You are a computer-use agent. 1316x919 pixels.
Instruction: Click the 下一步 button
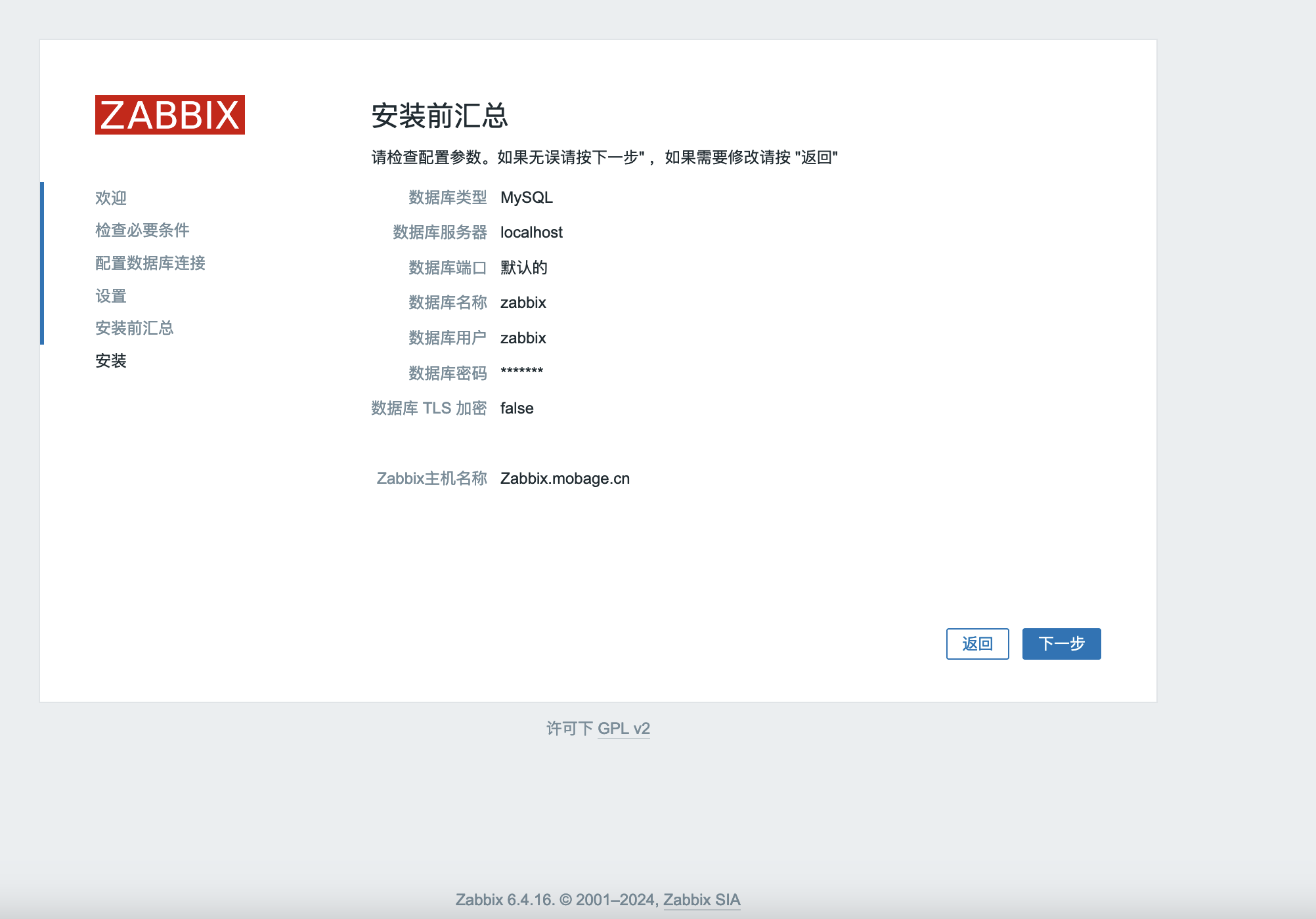(x=1061, y=644)
